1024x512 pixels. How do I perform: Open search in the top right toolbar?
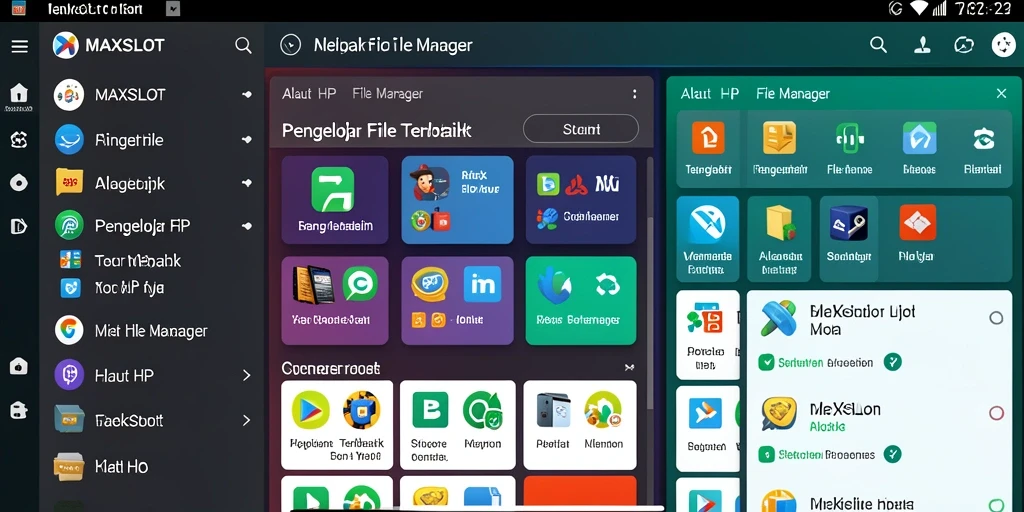[878, 44]
